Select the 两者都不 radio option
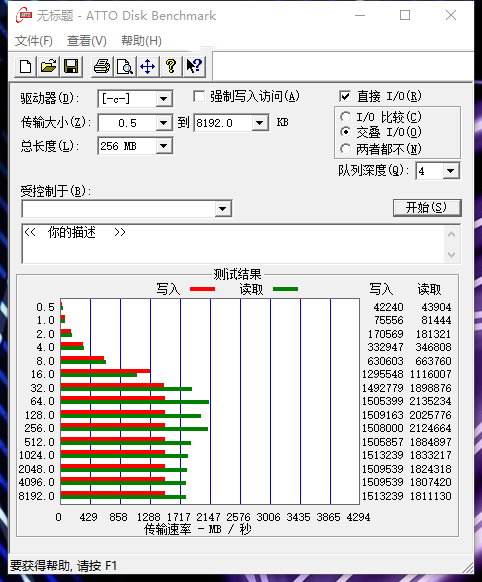Screen dimensions: 482x582 tap(345, 149)
